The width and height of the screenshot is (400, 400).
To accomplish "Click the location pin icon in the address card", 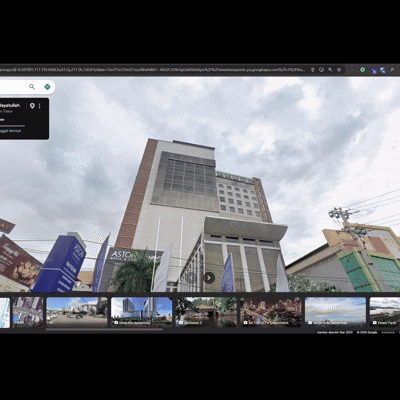I will pyautogui.click(x=32, y=106).
